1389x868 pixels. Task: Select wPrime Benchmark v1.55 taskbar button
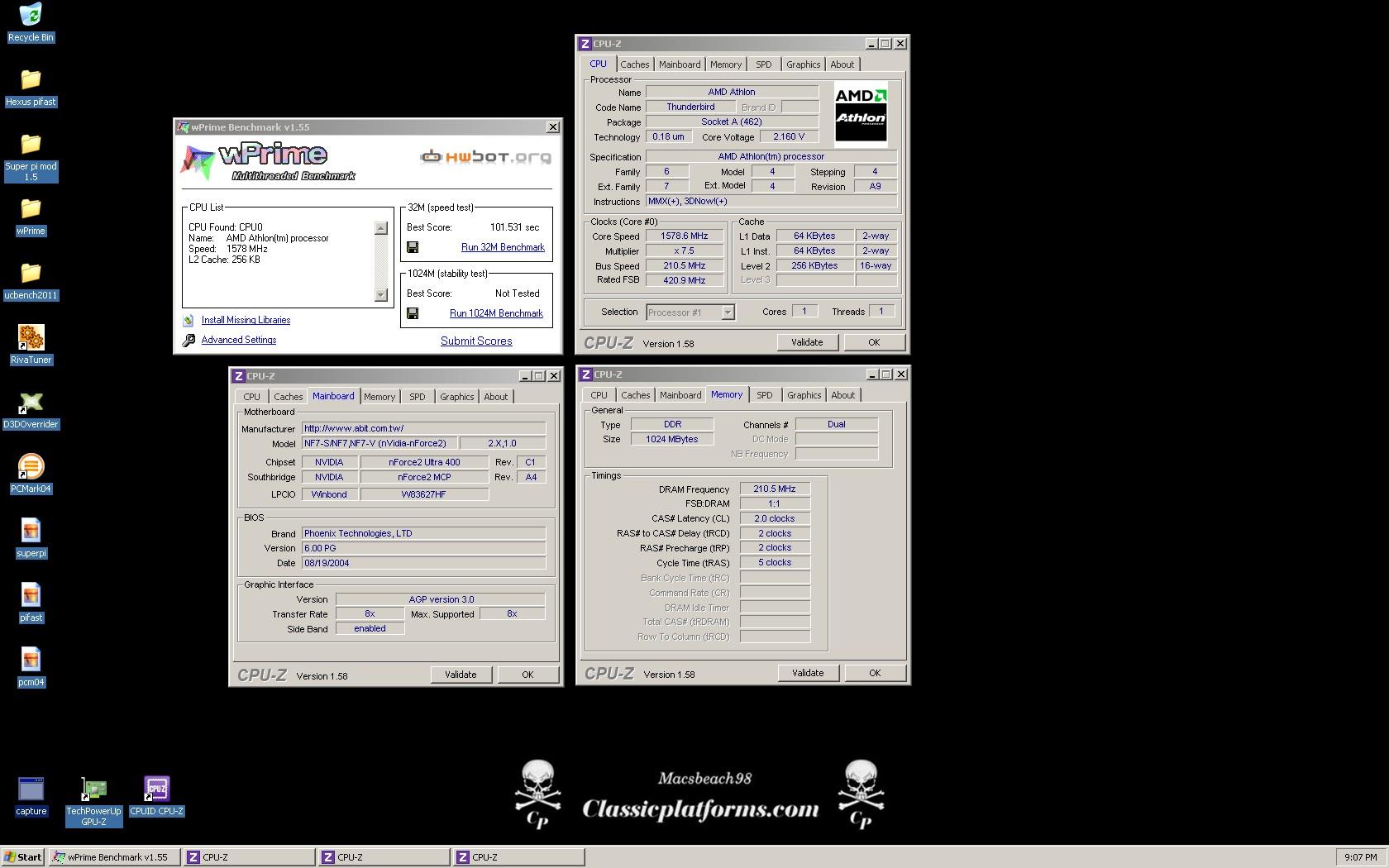(114, 857)
